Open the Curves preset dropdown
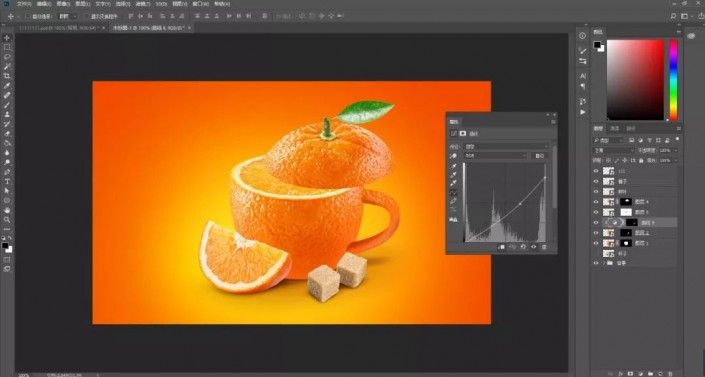The image size is (705, 377). [x=507, y=146]
